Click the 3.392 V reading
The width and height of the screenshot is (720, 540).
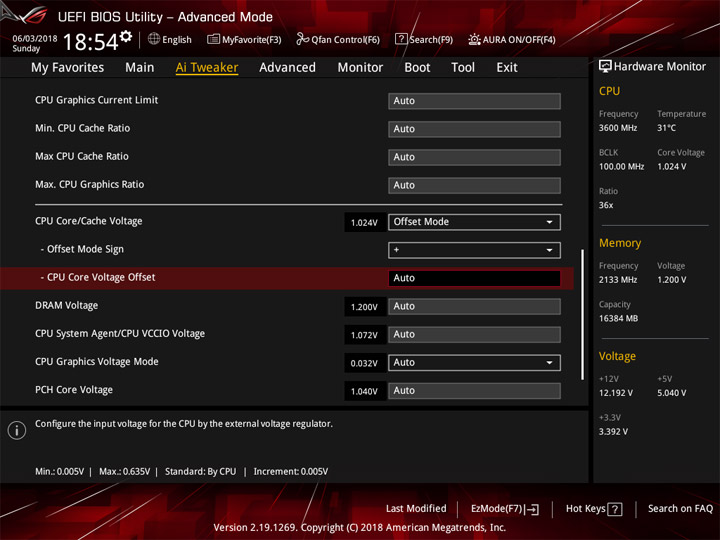coord(613,432)
